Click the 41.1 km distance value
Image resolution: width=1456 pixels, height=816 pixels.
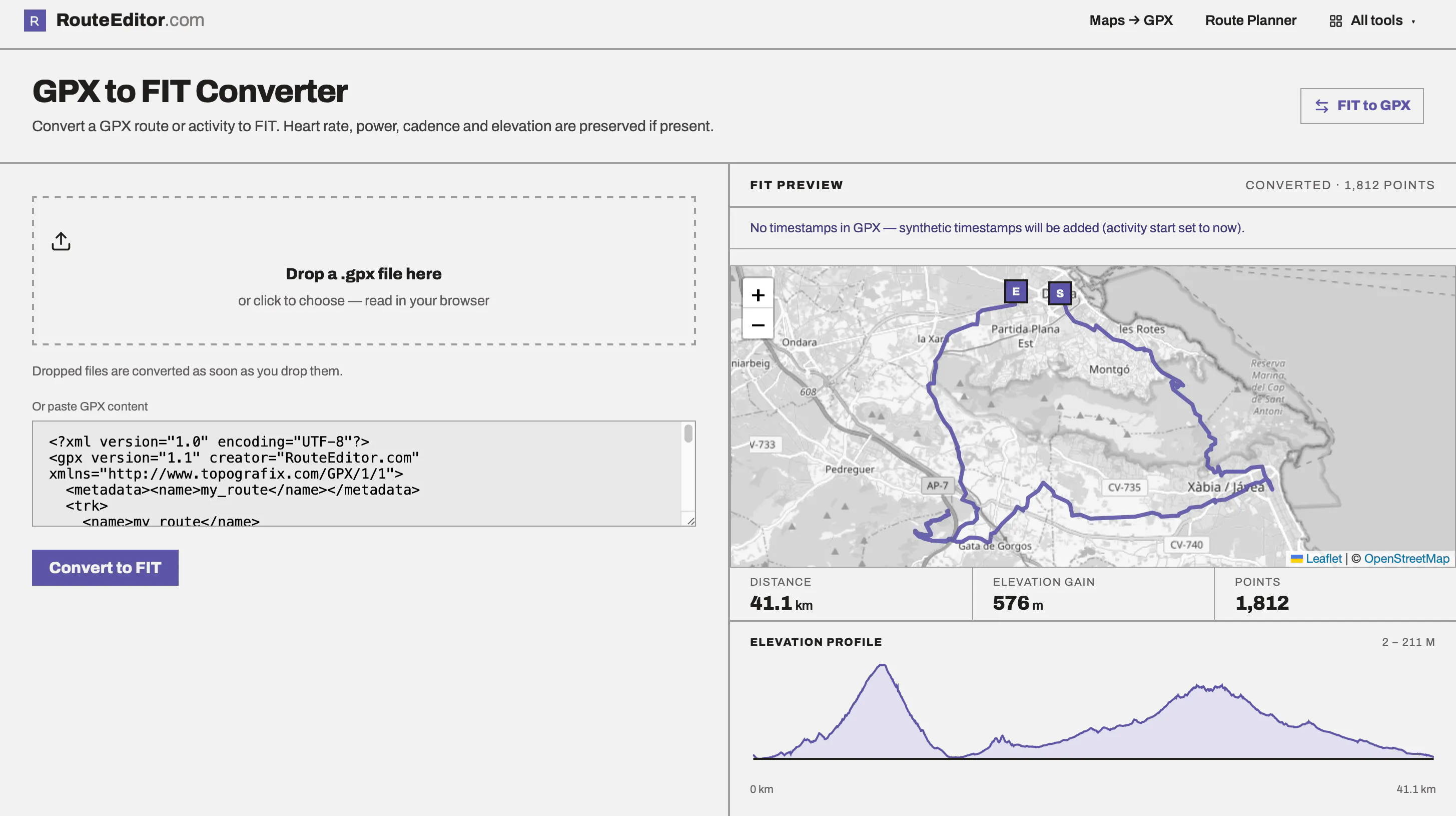tap(781, 603)
